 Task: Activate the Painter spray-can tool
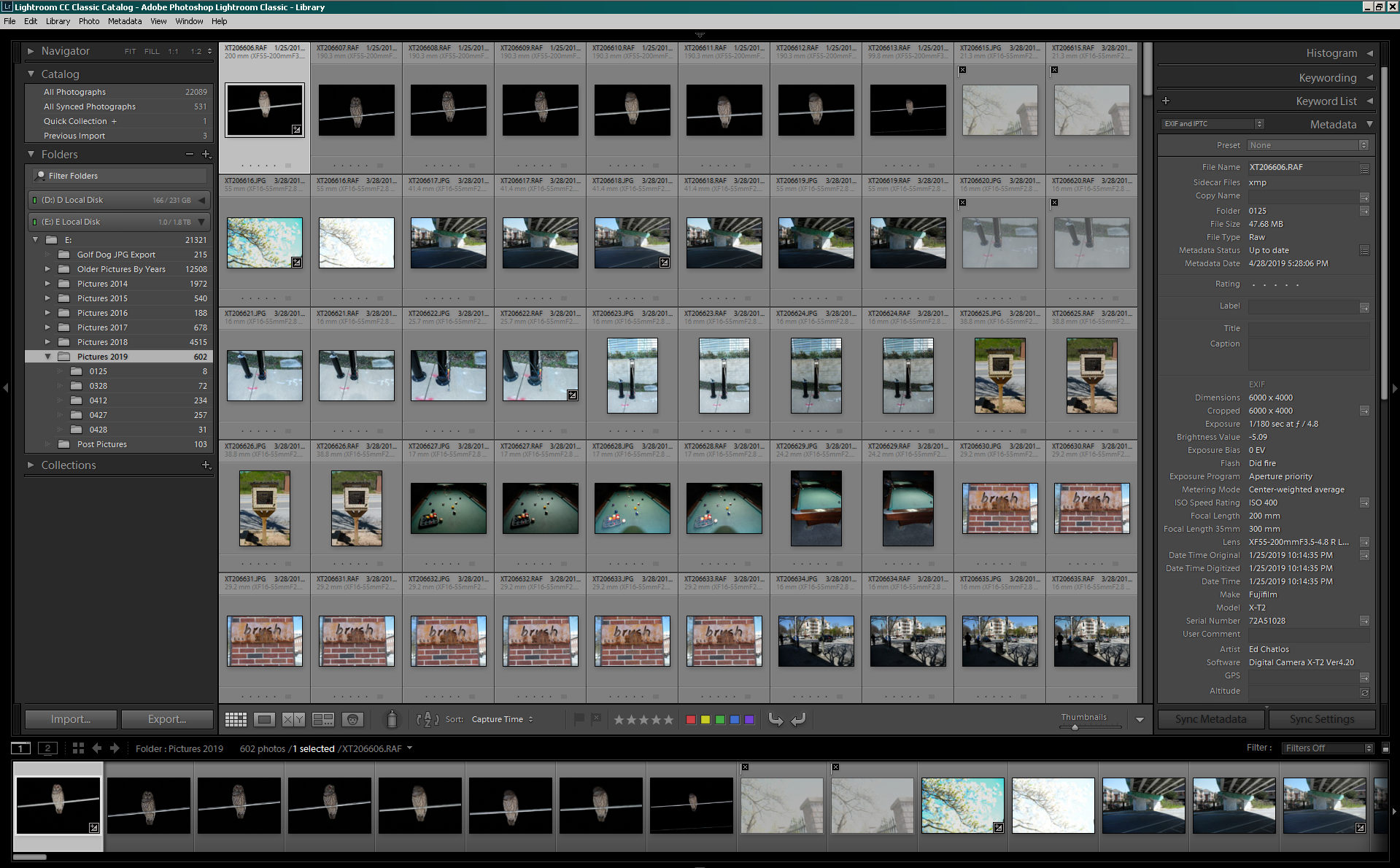[392, 719]
